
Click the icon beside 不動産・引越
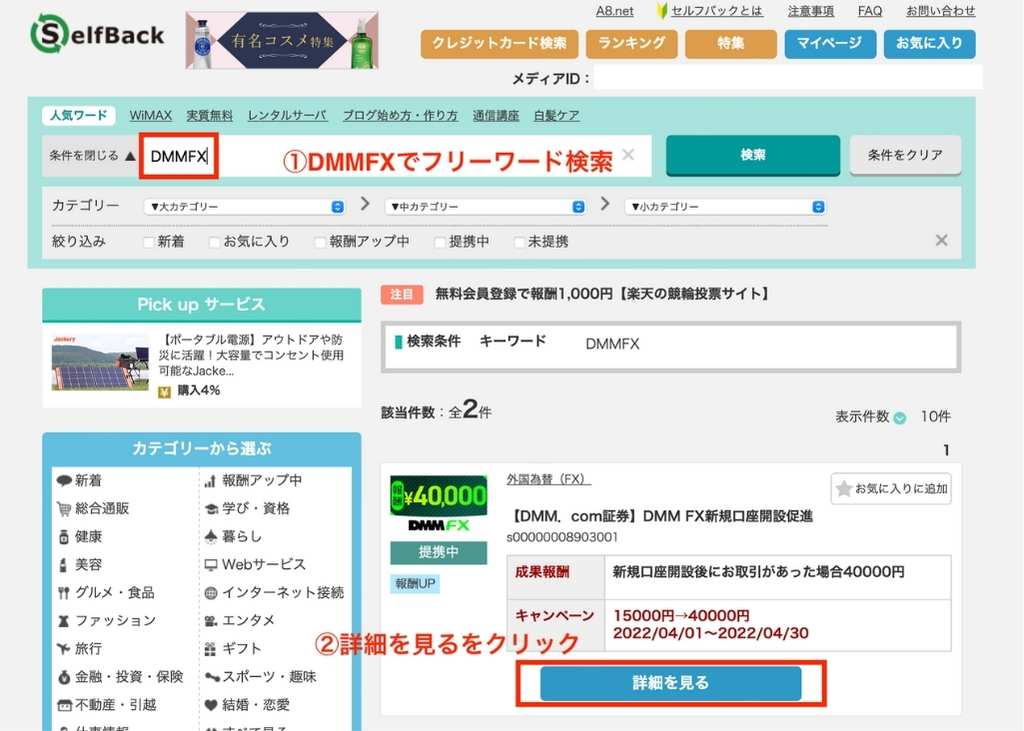[63, 706]
